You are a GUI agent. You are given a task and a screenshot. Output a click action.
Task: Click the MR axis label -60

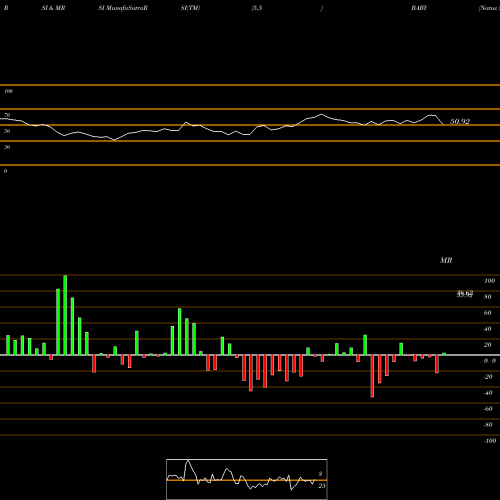[488, 409]
